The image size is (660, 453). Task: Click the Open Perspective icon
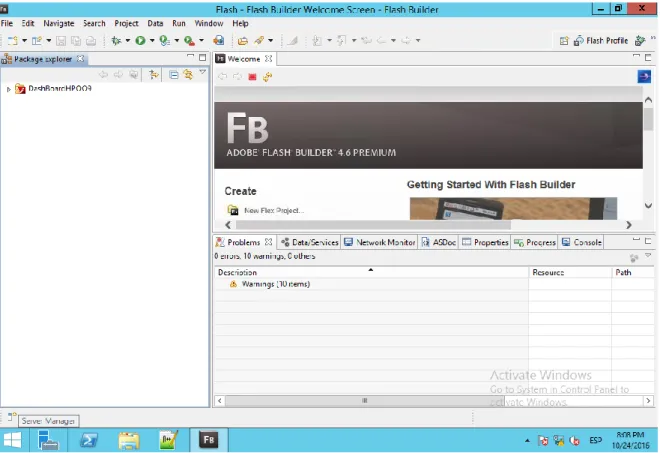tap(564, 41)
